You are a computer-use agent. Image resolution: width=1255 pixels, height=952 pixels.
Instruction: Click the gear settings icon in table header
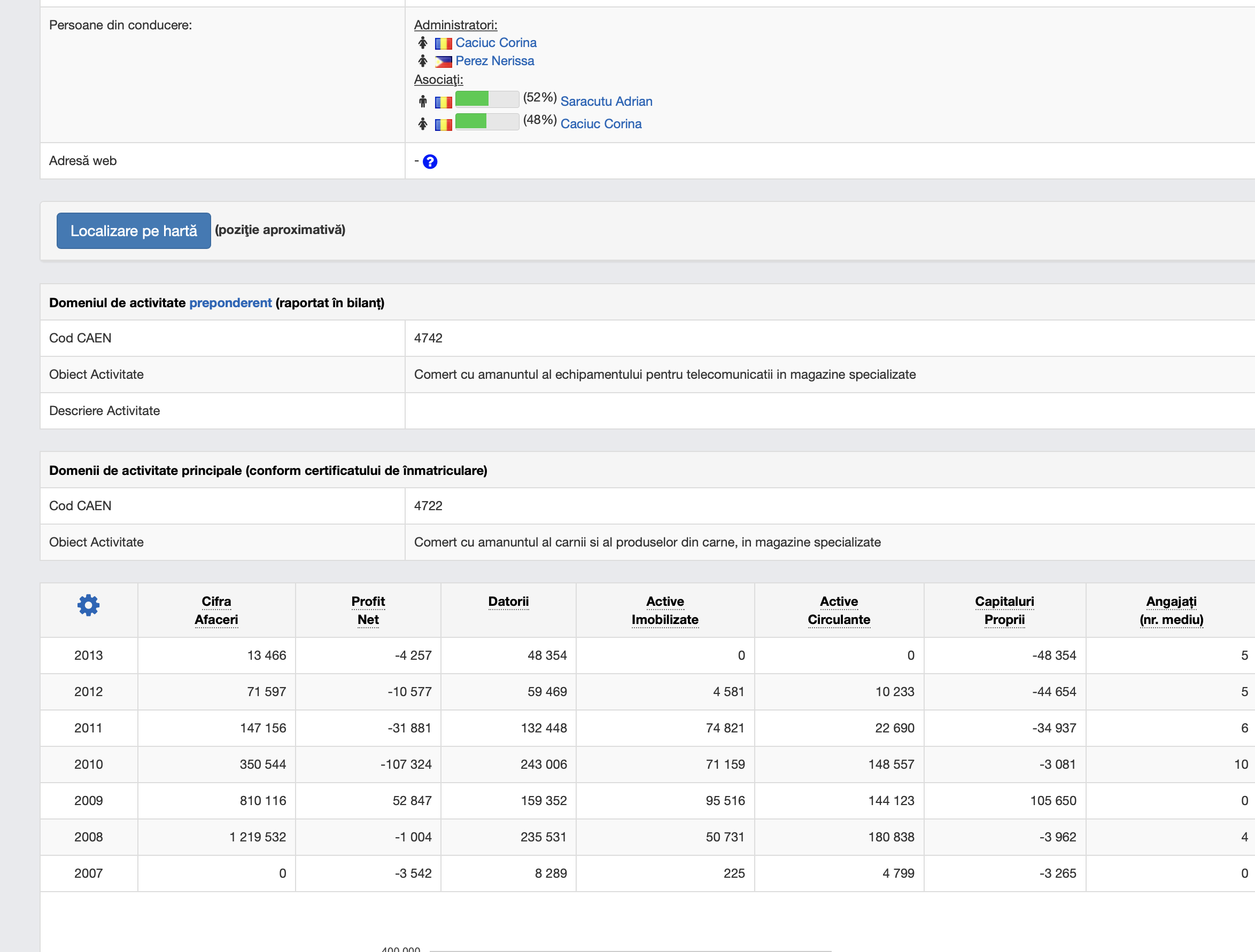[89, 606]
